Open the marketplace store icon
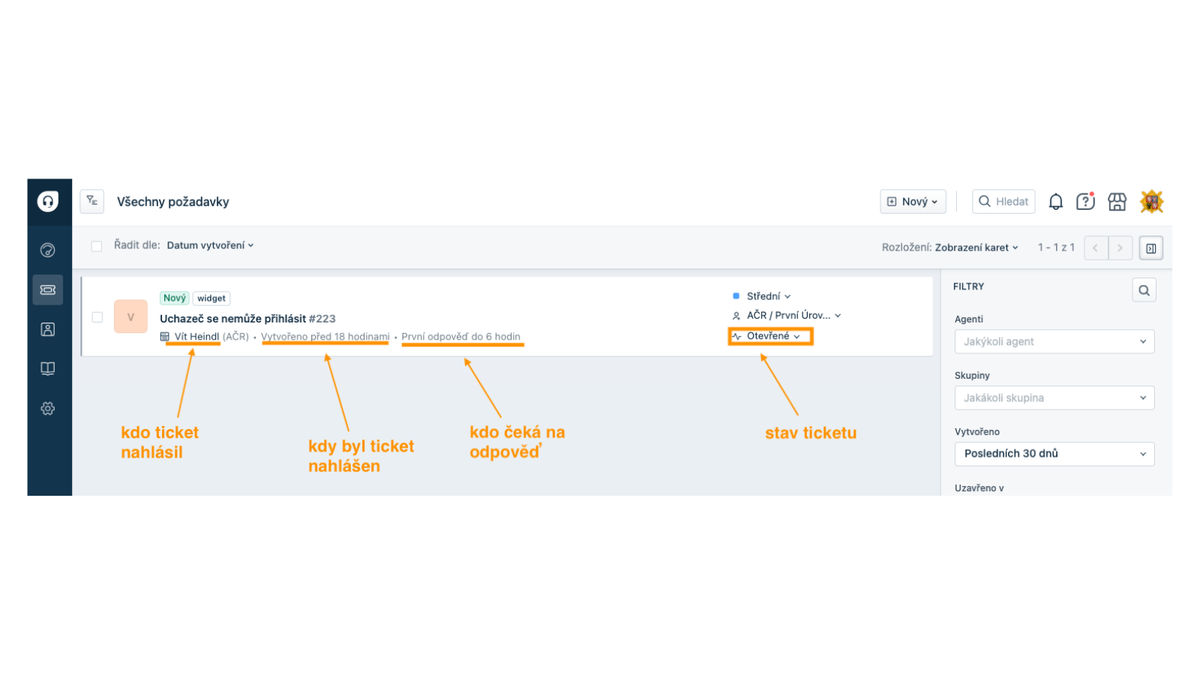The height and width of the screenshot is (675, 1200). (x=1117, y=202)
